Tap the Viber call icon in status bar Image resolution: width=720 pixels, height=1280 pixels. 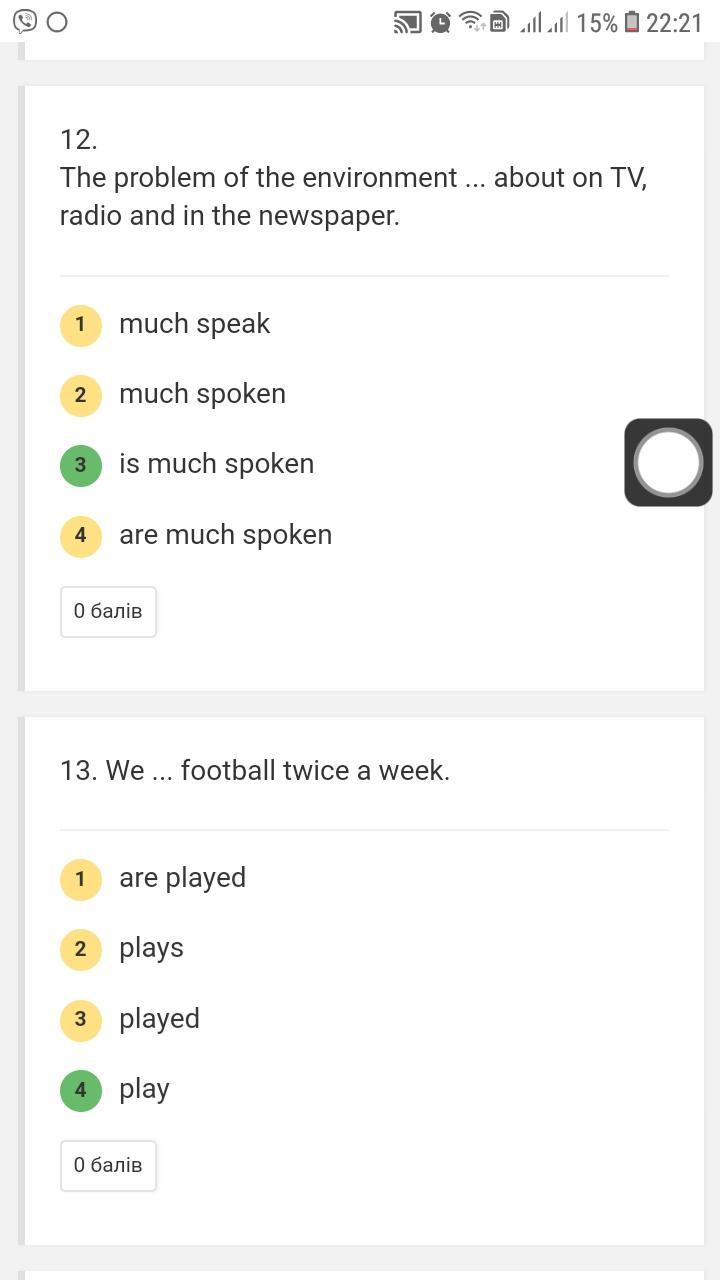pos(24,22)
